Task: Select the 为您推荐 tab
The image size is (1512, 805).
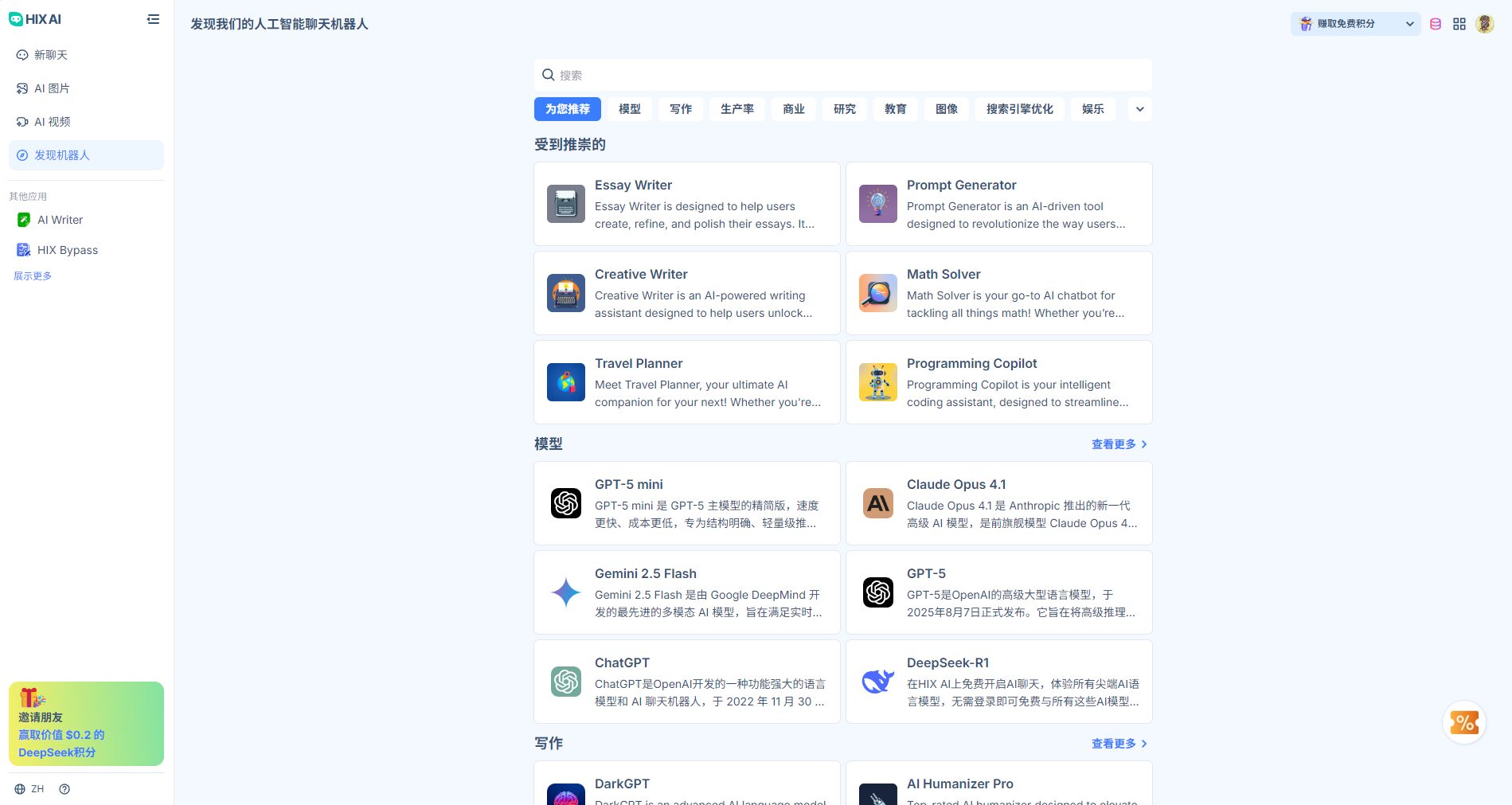Action: [x=568, y=109]
